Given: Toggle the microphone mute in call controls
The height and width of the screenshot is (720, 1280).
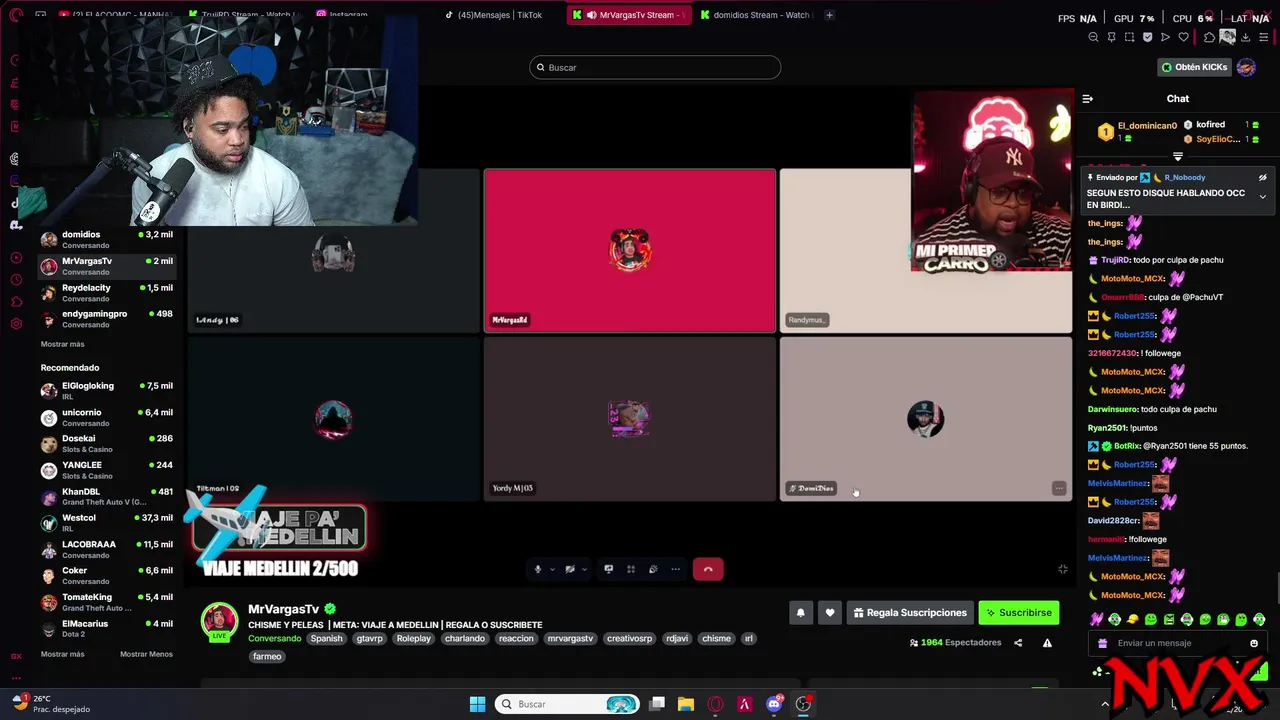Looking at the screenshot, I should 537,569.
